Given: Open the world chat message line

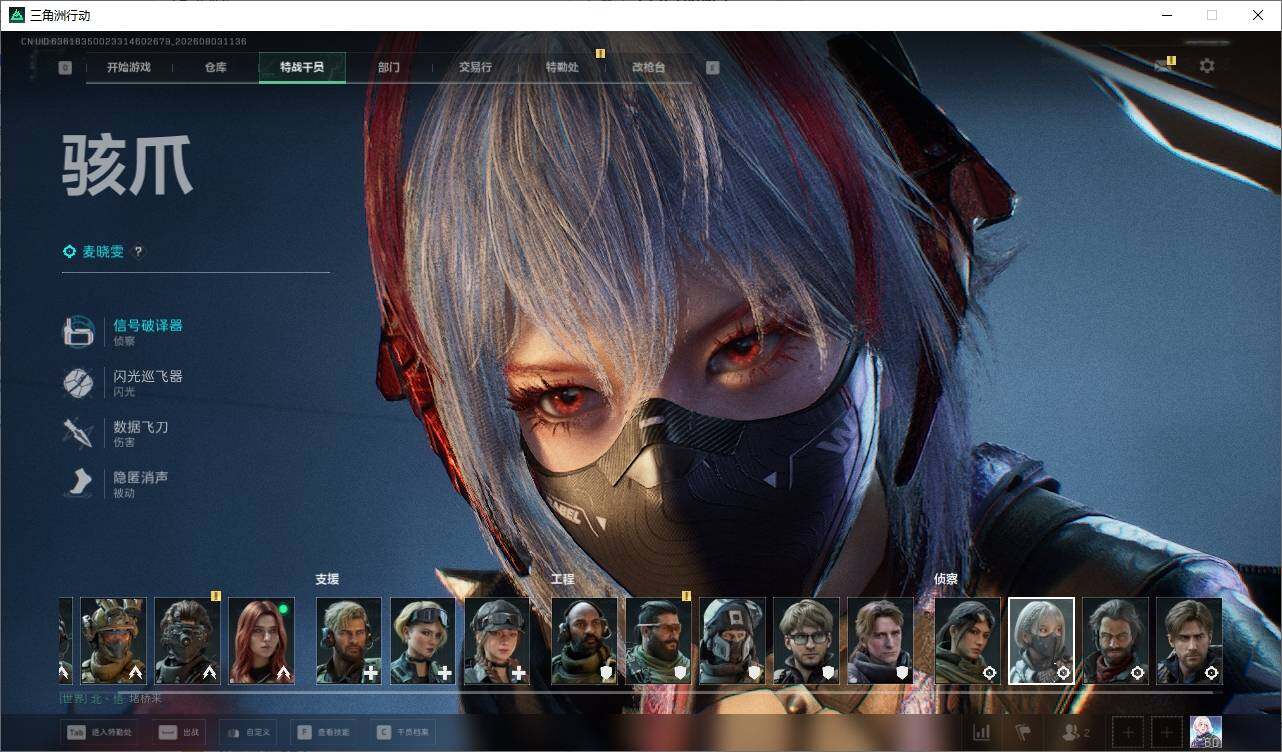Looking at the screenshot, I should click(x=110, y=699).
